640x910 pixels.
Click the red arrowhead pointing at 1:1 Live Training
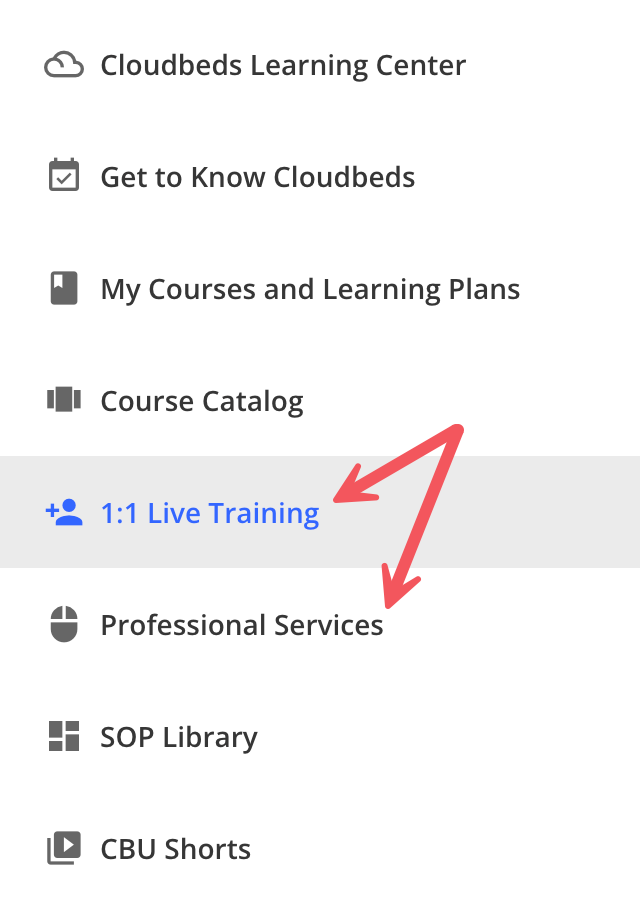(345, 494)
